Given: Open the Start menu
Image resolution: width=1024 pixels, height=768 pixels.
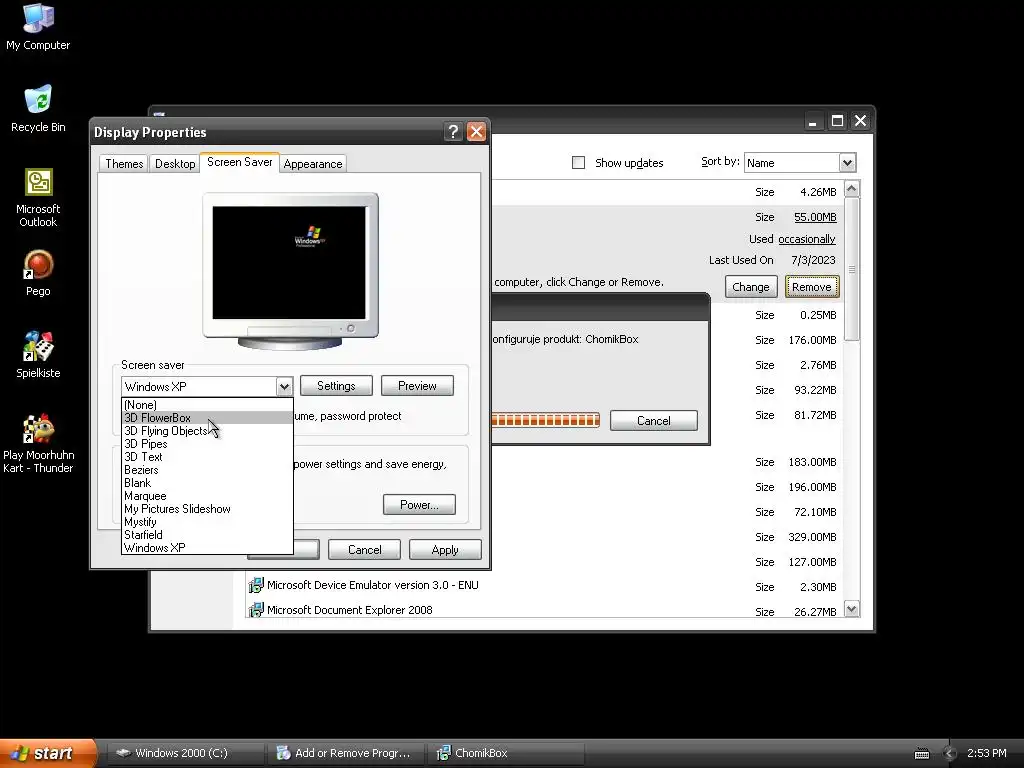Looking at the screenshot, I should [47, 753].
